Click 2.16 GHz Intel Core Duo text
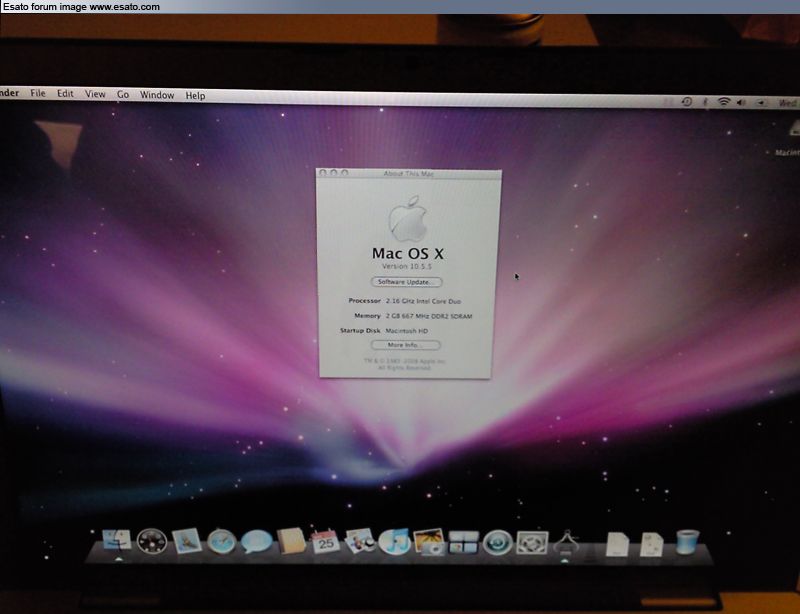The image size is (800, 614). [423, 301]
